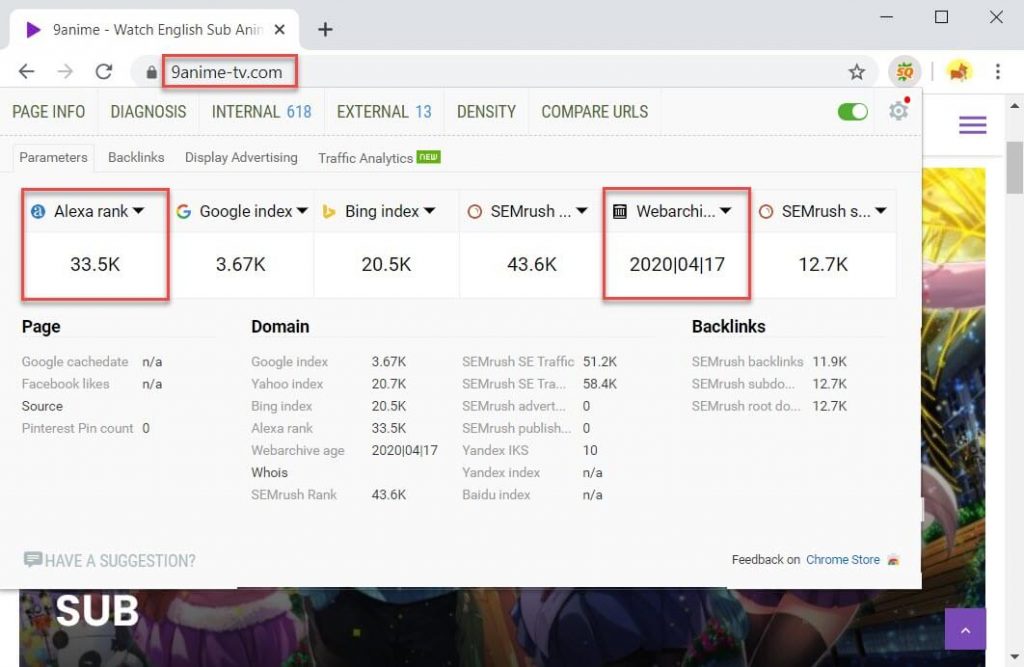The image size is (1024, 667).
Task: Bookmark this page with the star
Action: (857, 72)
